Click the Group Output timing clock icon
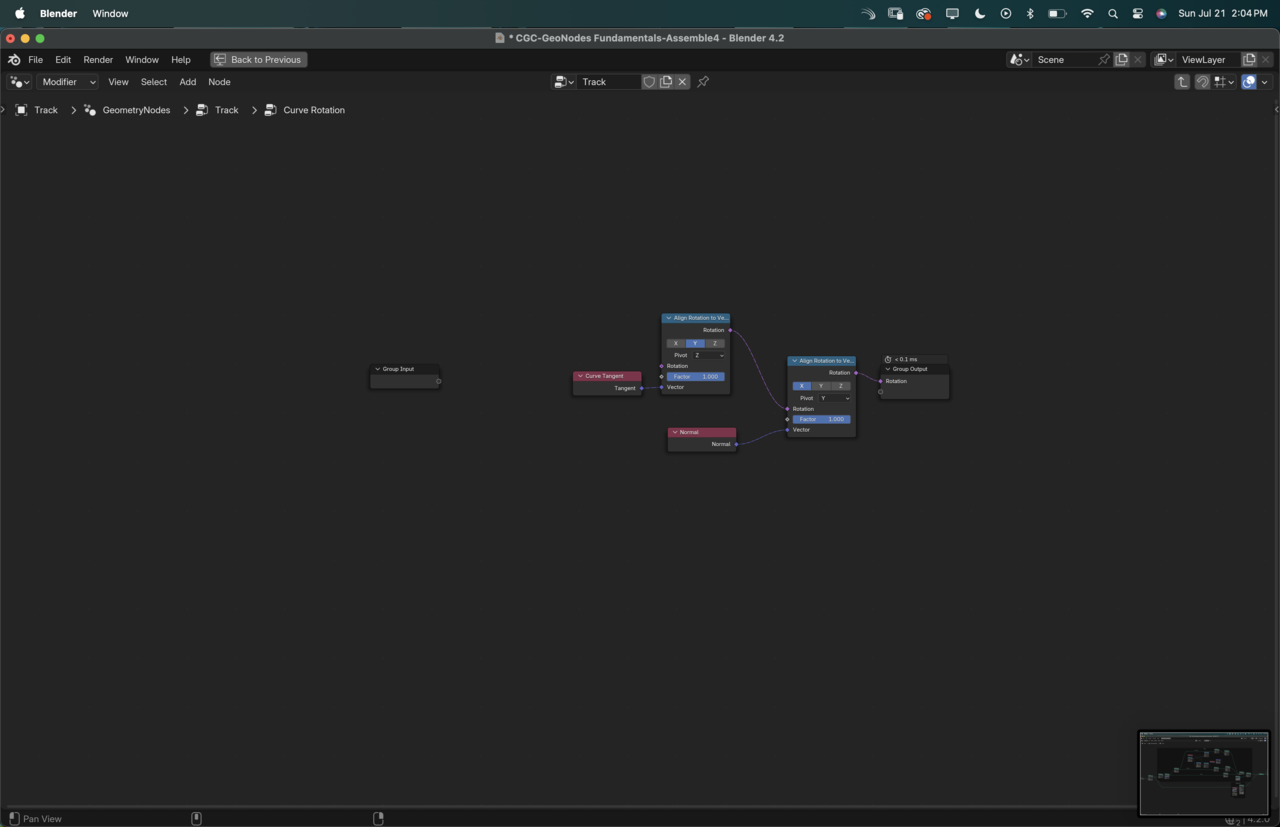The height and width of the screenshot is (827, 1280). 888,359
